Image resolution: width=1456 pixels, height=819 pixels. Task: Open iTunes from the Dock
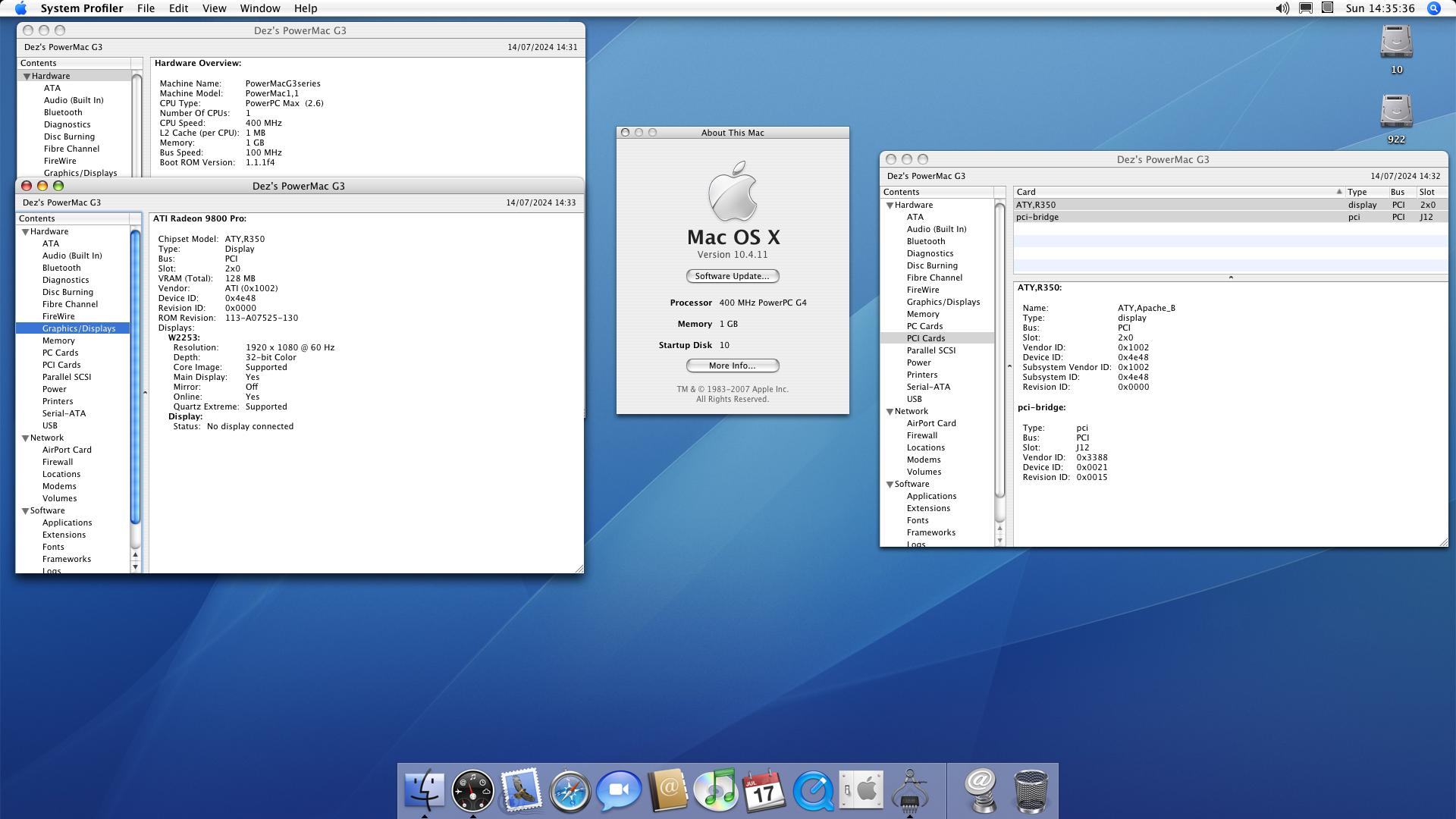point(716,790)
